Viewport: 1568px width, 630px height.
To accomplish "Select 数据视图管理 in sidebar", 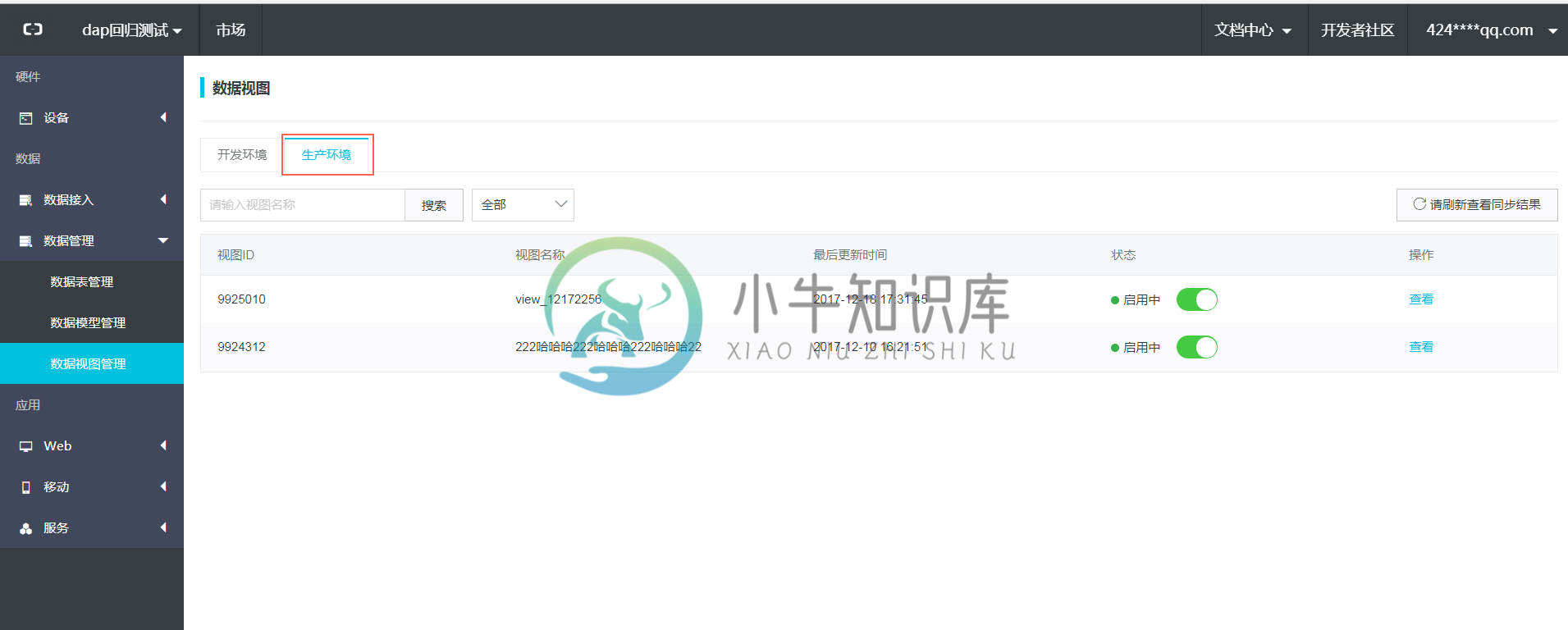I will pyautogui.click(x=92, y=363).
